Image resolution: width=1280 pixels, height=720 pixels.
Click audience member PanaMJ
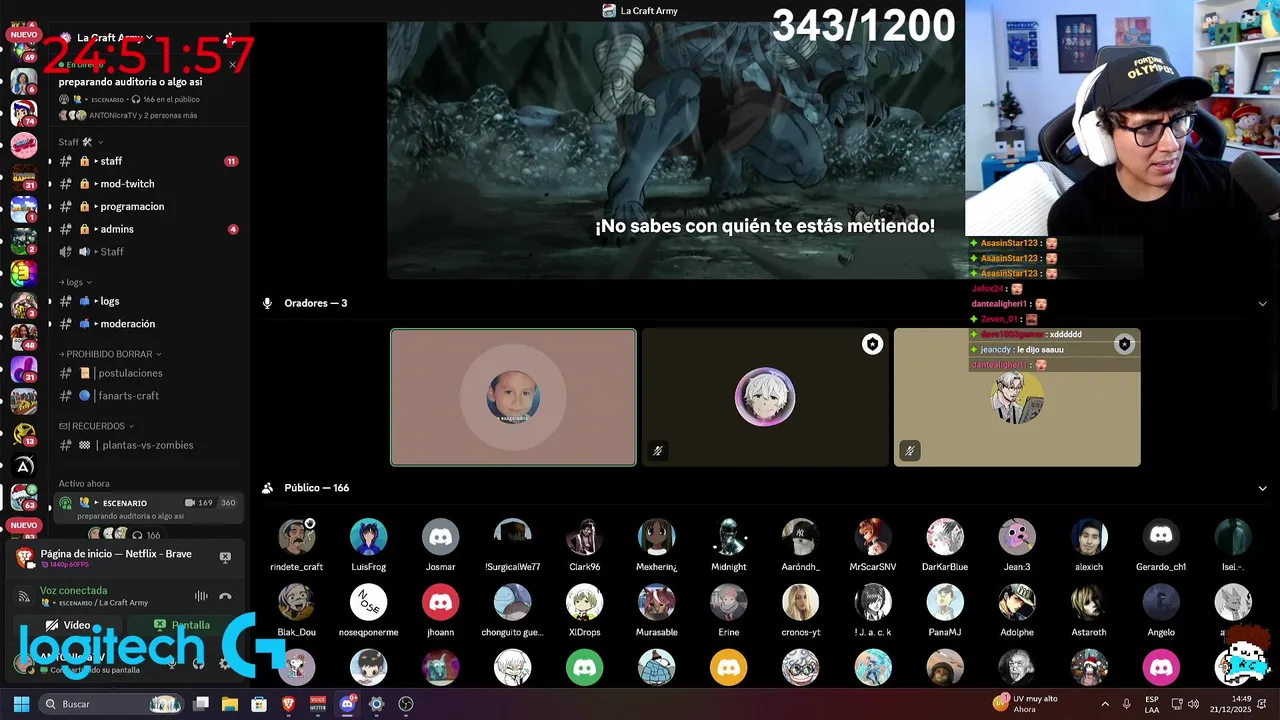pos(945,611)
